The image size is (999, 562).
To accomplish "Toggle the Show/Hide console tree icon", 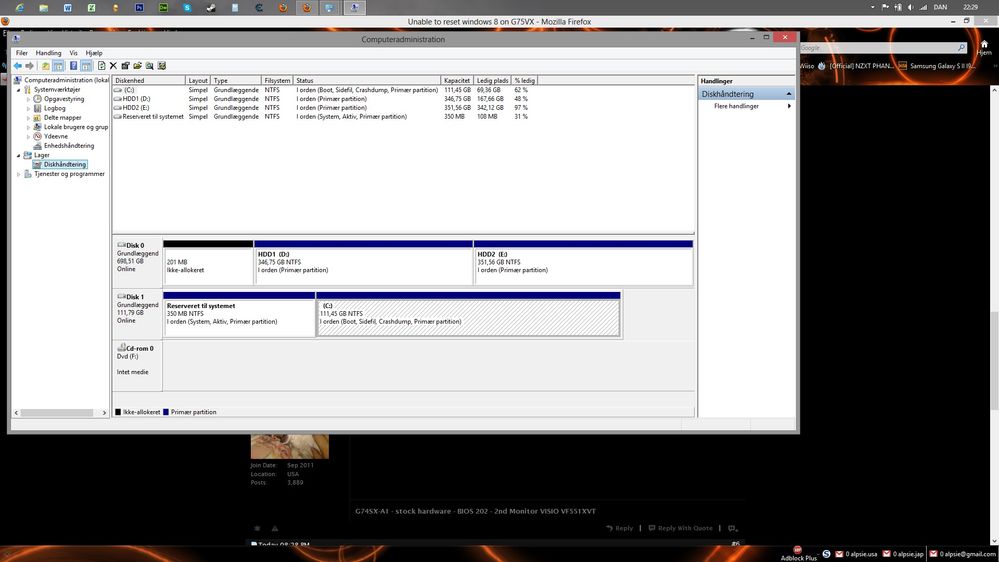I will click(58, 66).
